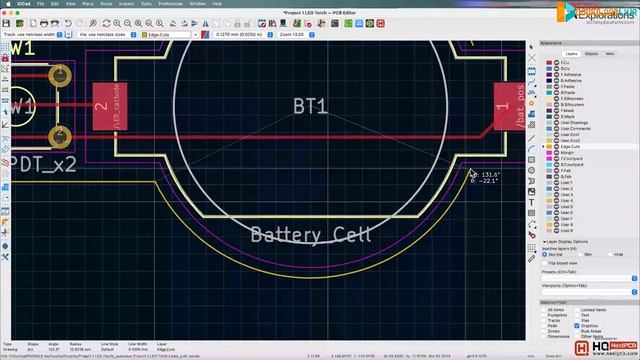Click the Print icon in the toolbar
Viewport: 640px width, 360px height.
(44, 24)
